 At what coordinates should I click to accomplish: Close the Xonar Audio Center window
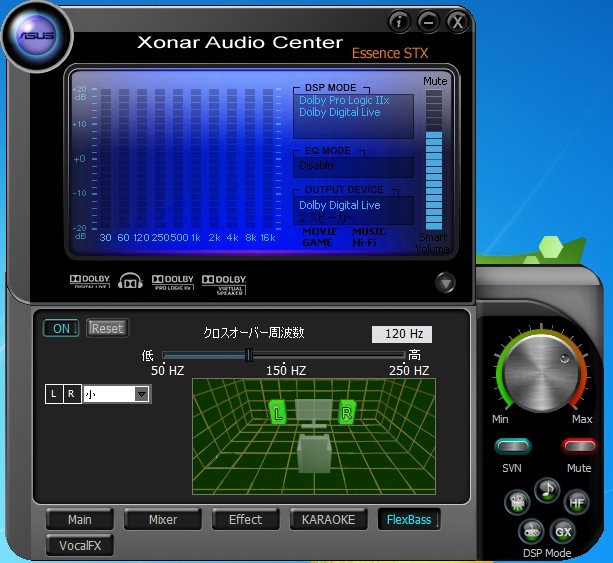click(457, 22)
